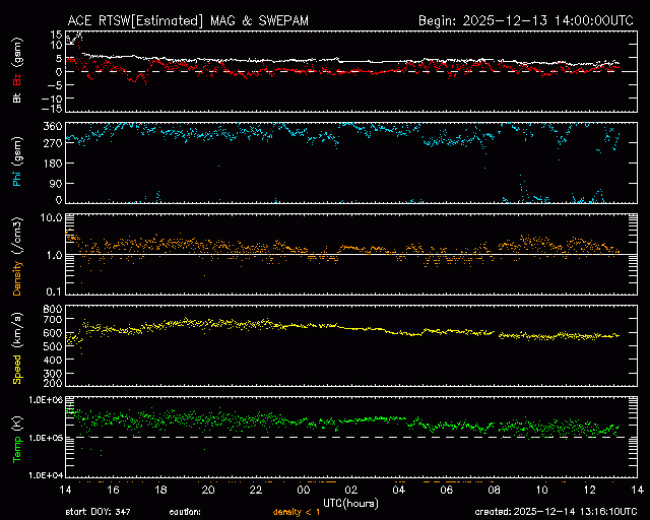Click the 'caution:' footer label
Screen dimensions: 650x520
pyautogui.click(x=185, y=512)
